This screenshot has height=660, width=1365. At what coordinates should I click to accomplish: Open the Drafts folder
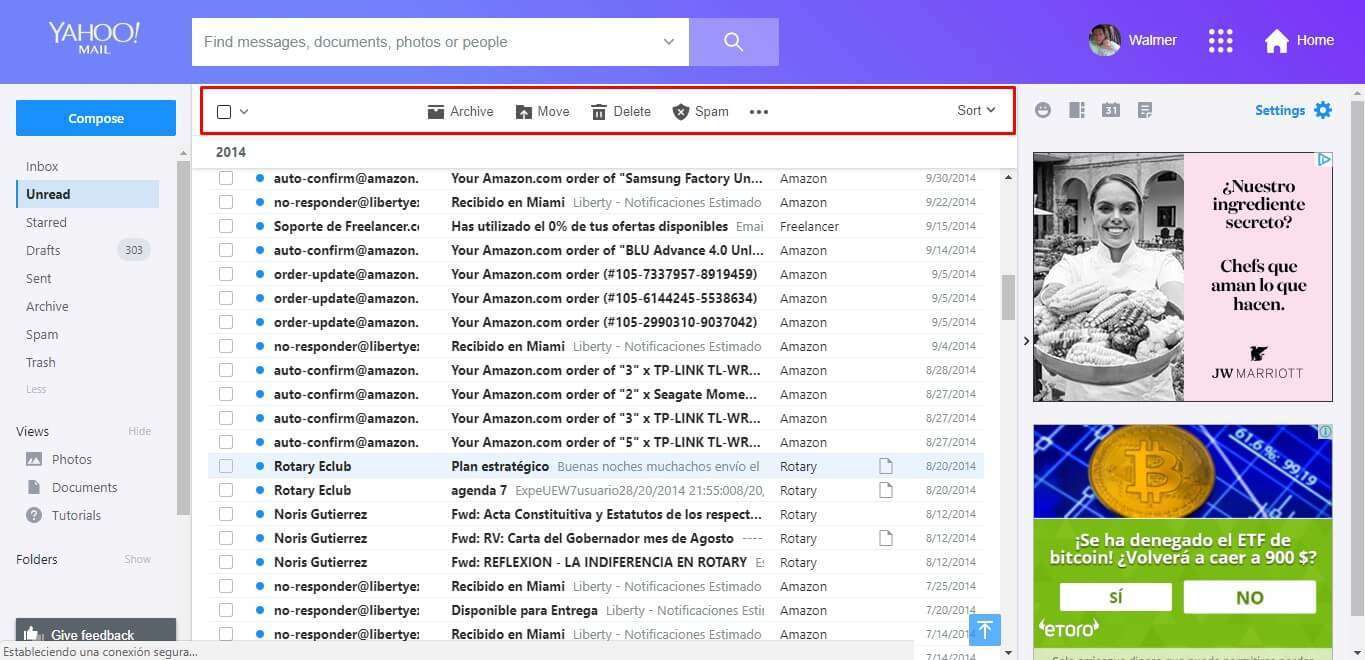tap(43, 250)
